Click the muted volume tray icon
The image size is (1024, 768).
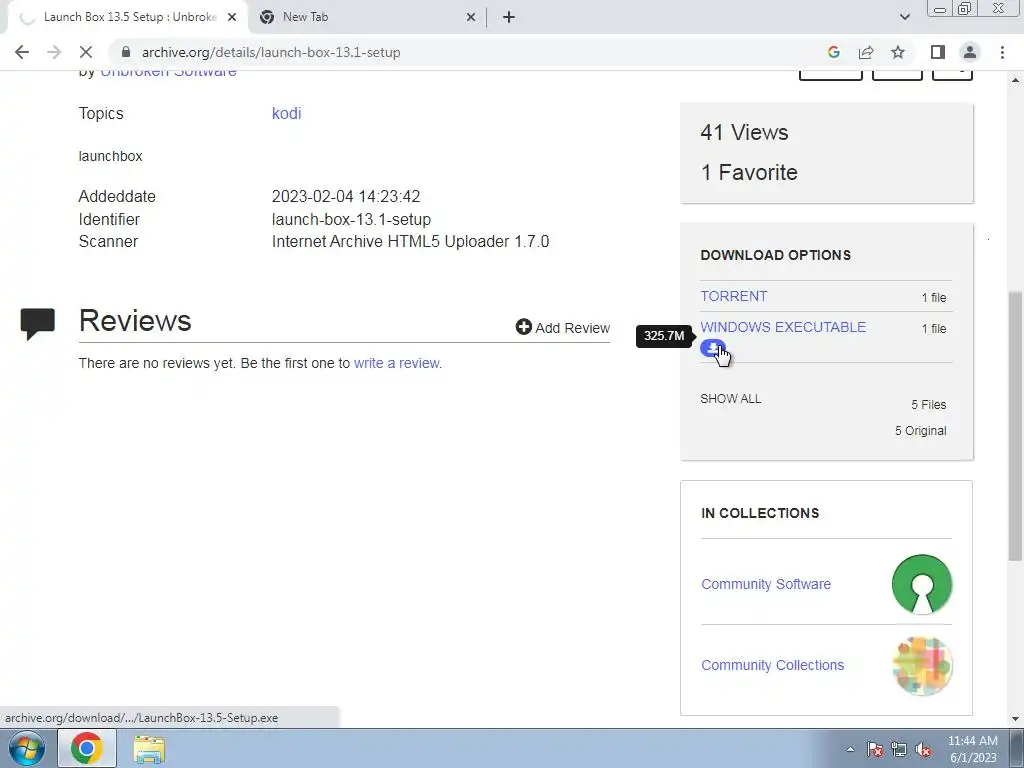[x=923, y=750]
